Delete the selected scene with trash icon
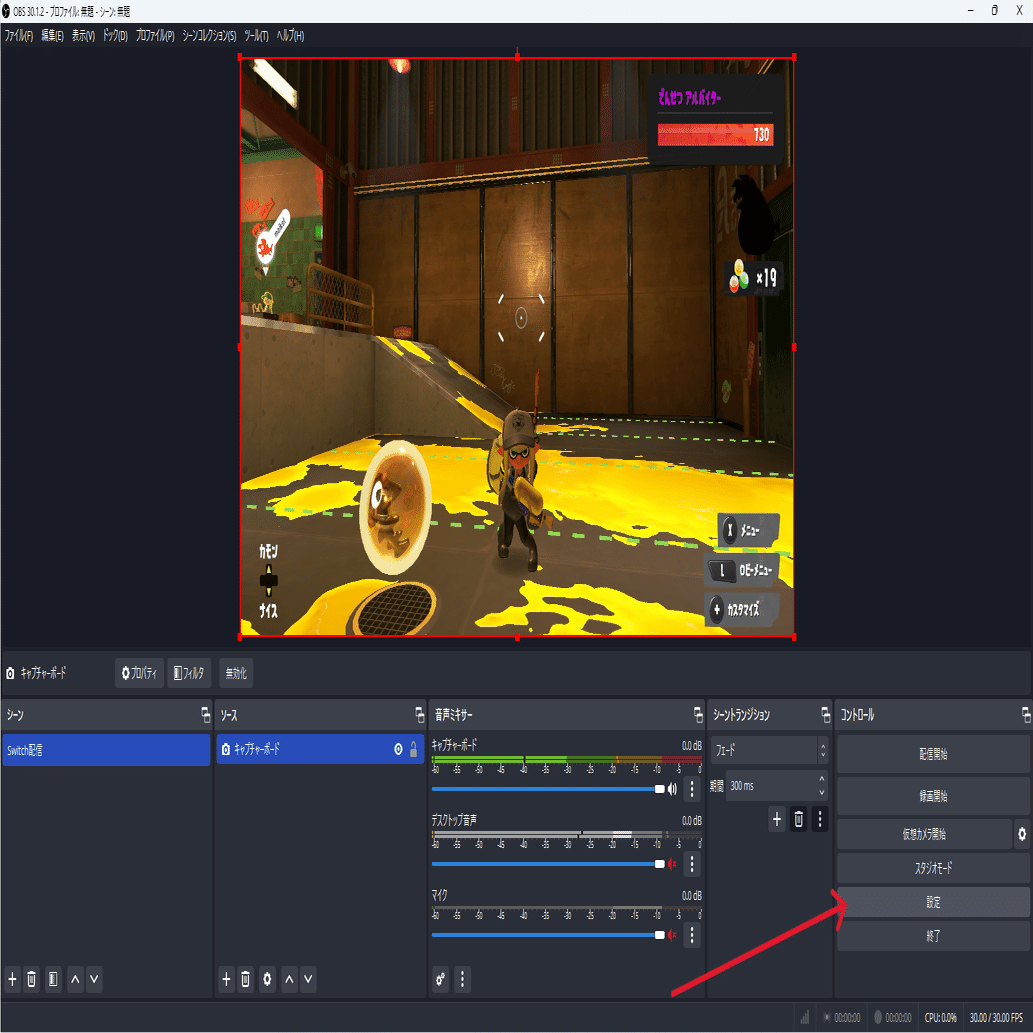 tap(32, 979)
